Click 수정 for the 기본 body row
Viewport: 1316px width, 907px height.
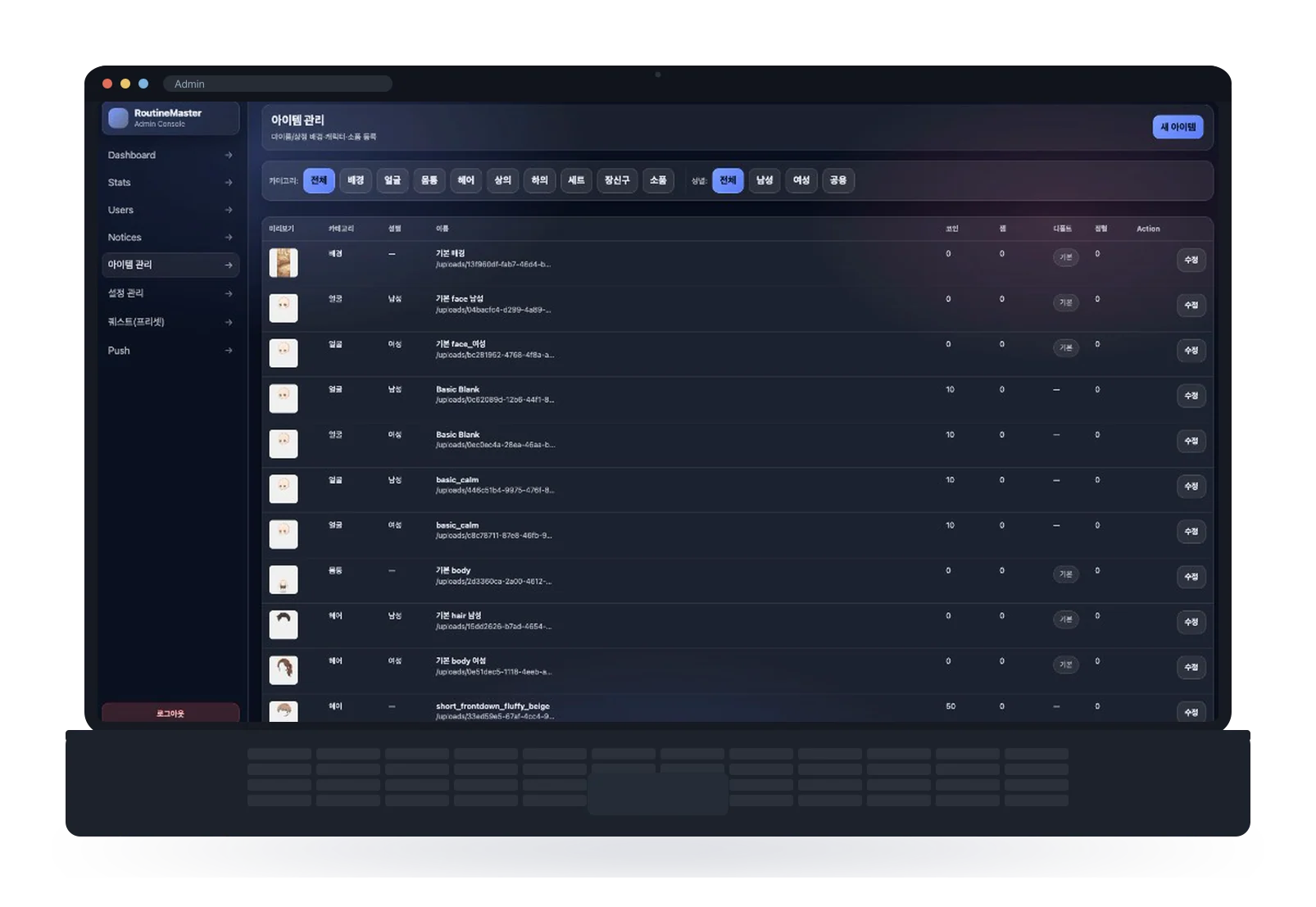pos(1191,577)
